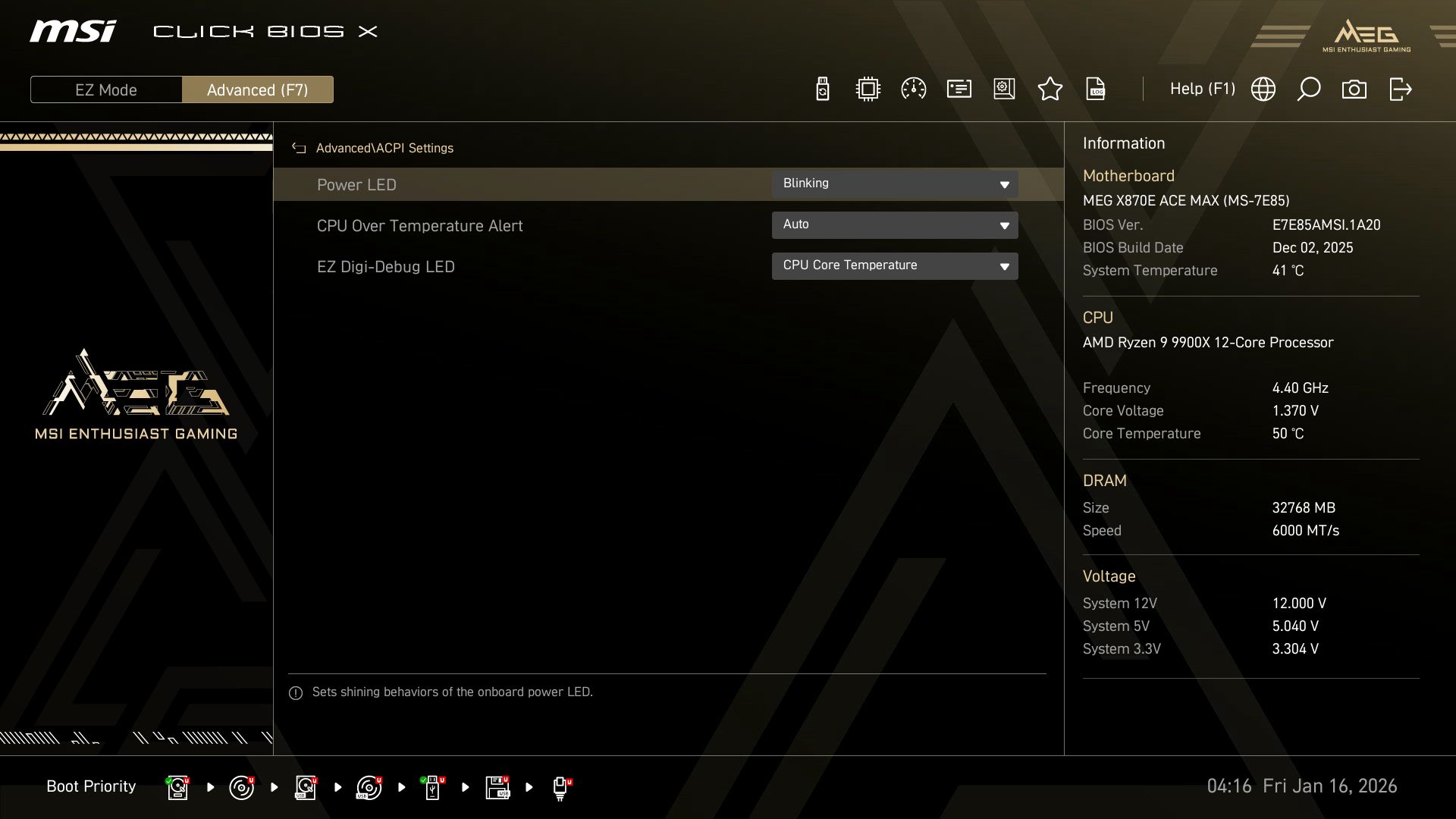Expand the CPU Over Temperature Alert dropdown
The image size is (1456, 819).
(895, 224)
